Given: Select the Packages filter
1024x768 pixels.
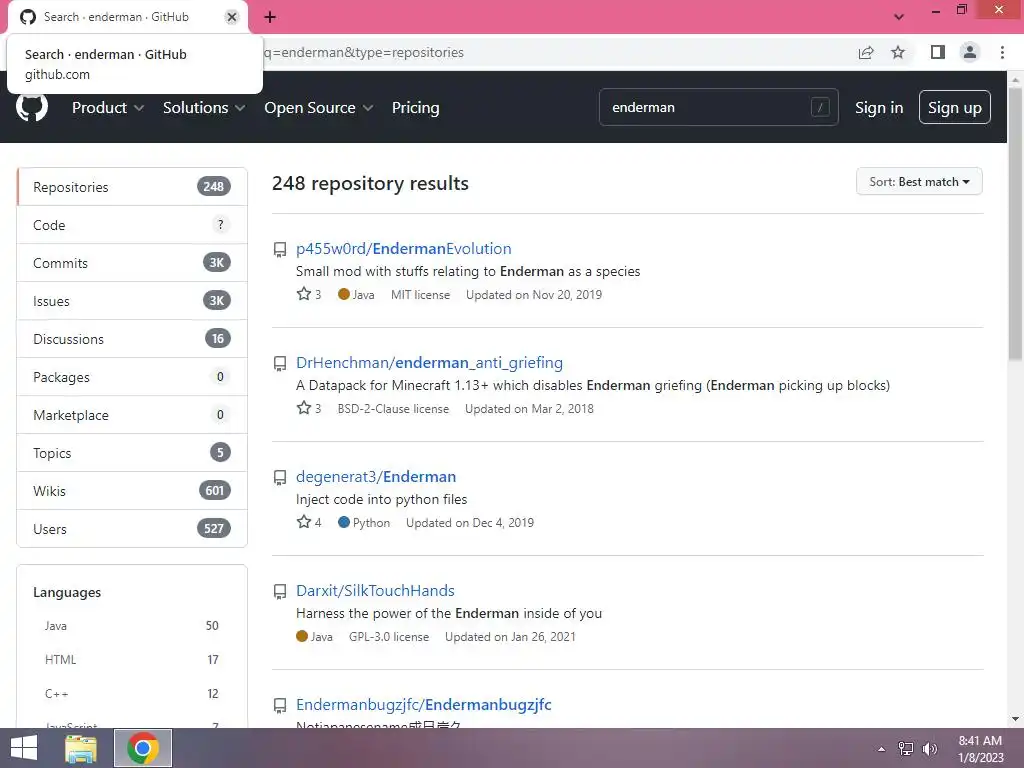Looking at the screenshot, I should click(x=132, y=377).
